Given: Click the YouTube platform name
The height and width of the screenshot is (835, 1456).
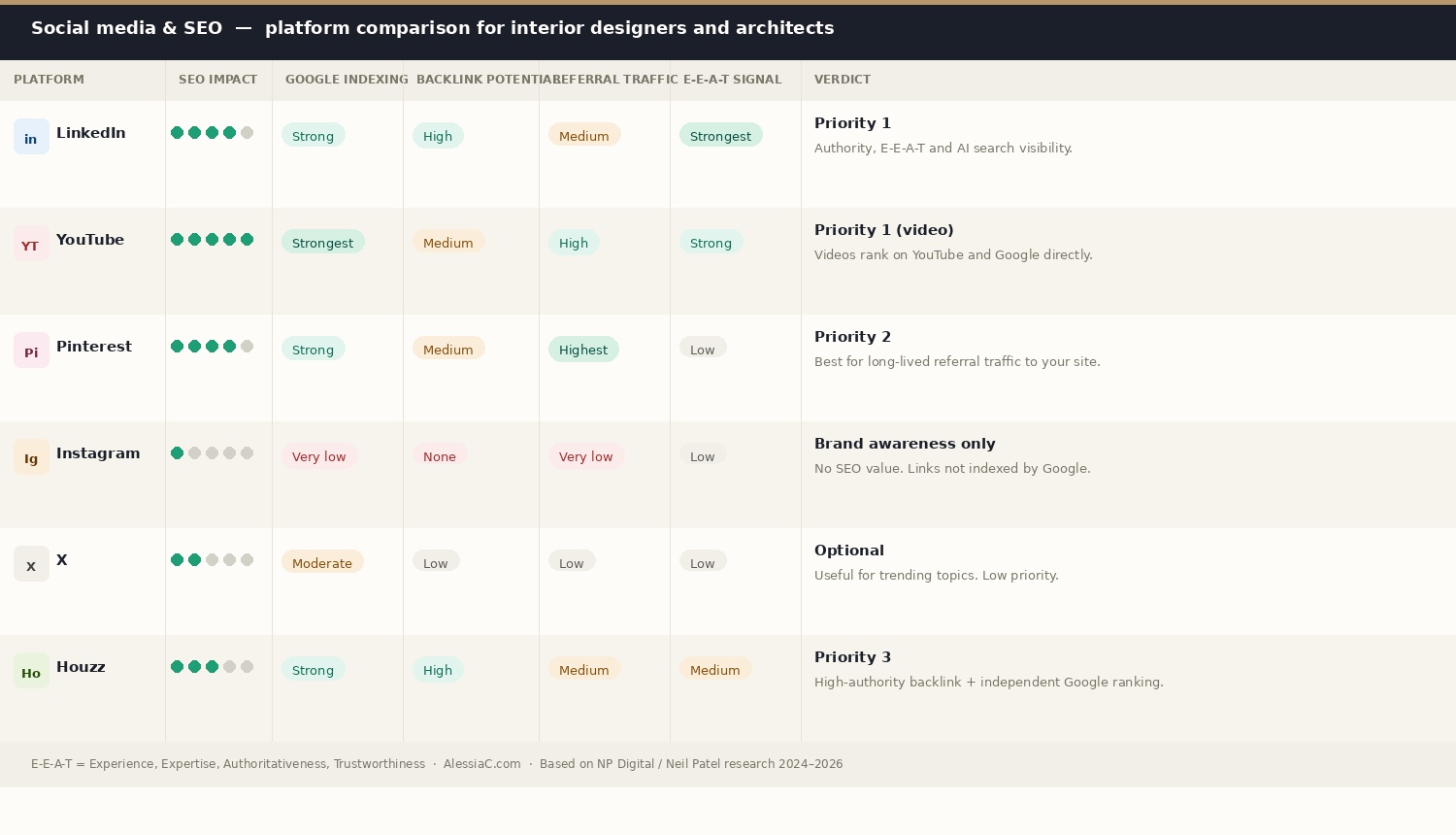Looking at the screenshot, I should pos(90,240).
